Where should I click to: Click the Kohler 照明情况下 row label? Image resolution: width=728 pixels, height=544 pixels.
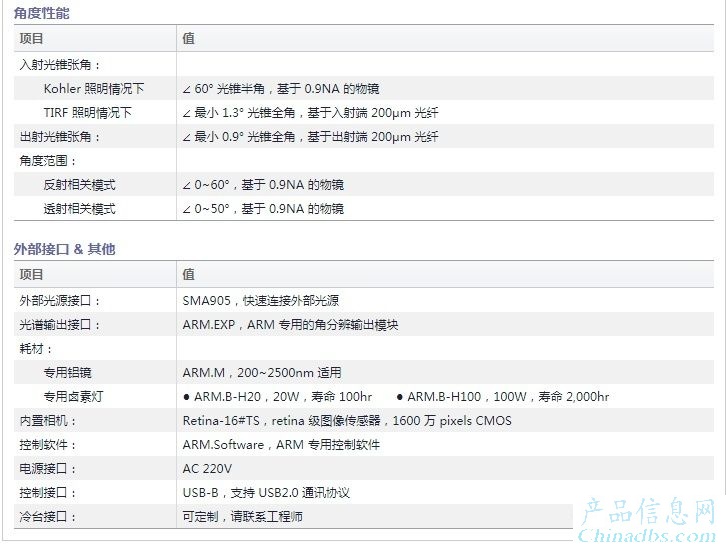point(94,88)
